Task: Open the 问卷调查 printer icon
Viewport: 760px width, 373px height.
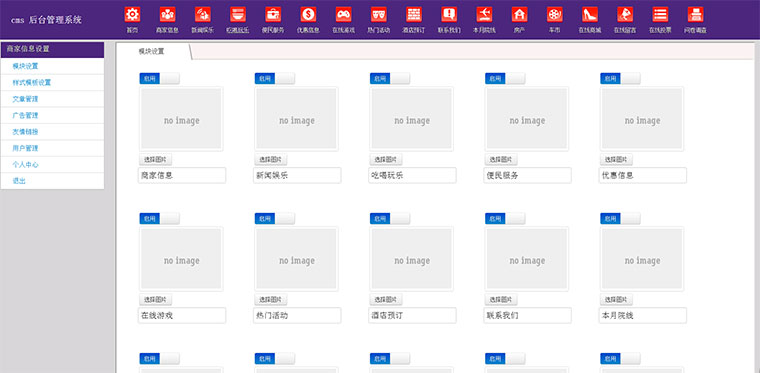Action: click(x=696, y=15)
